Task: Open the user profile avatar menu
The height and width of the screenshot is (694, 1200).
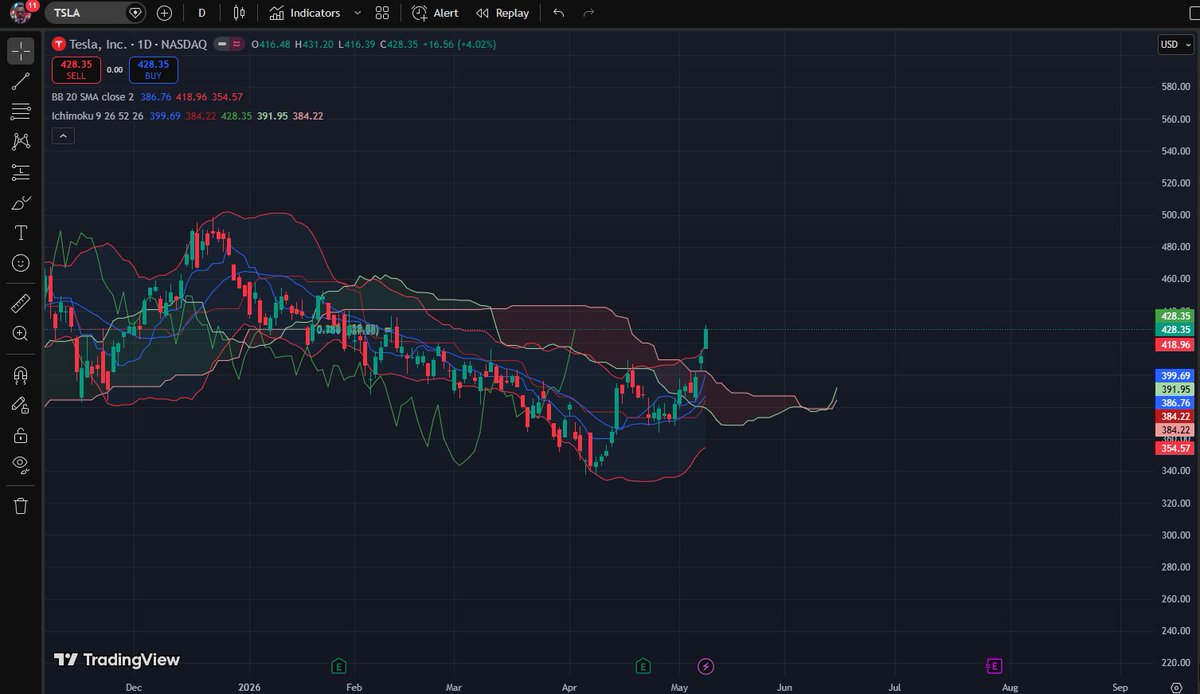Action: coord(21,13)
